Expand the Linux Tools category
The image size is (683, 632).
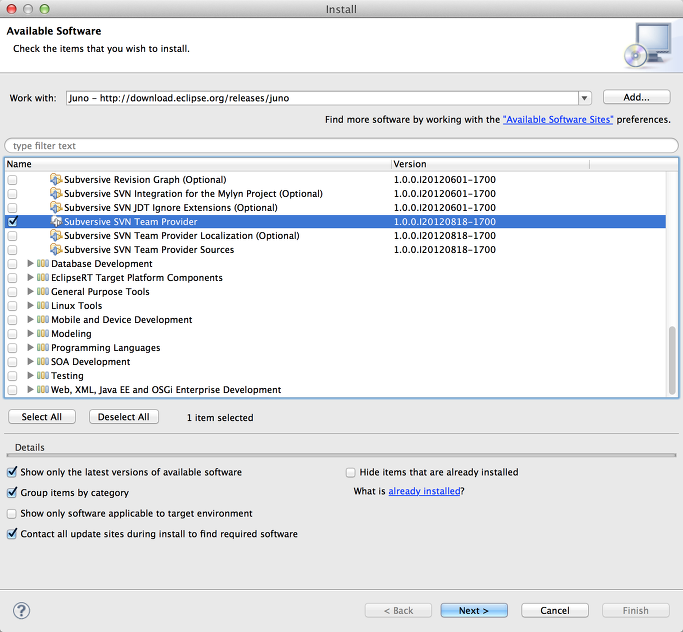[x=30, y=305]
